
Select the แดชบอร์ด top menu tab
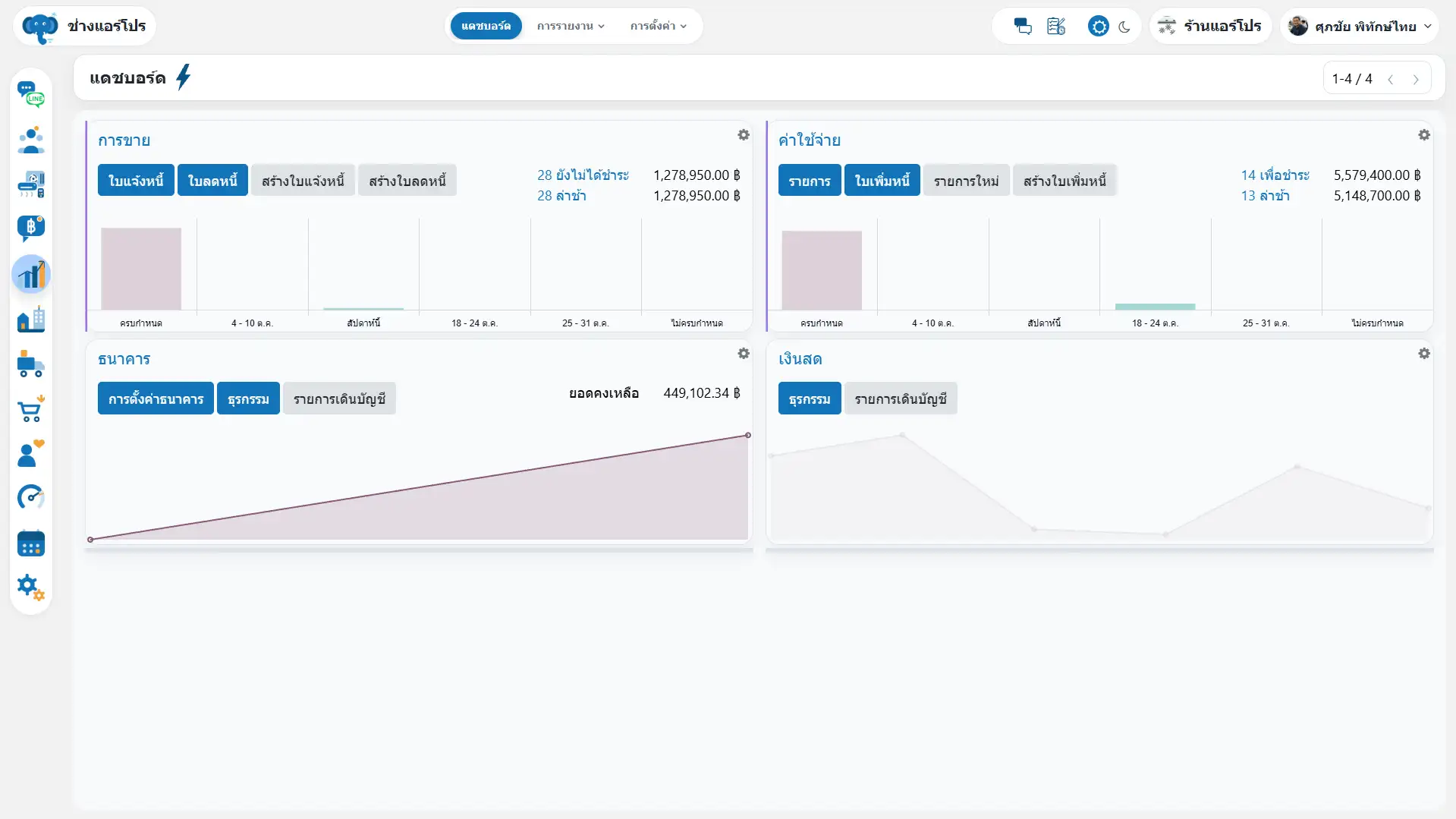click(x=486, y=26)
